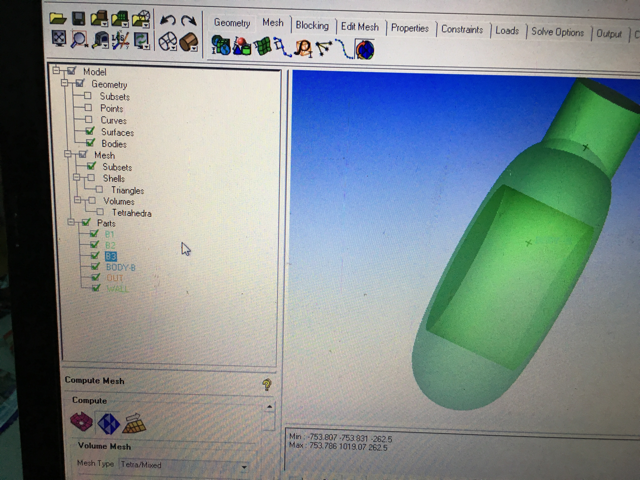Collapse the Parts tree node
Image resolution: width=640 pixels, height=481 pixels.
71,222
